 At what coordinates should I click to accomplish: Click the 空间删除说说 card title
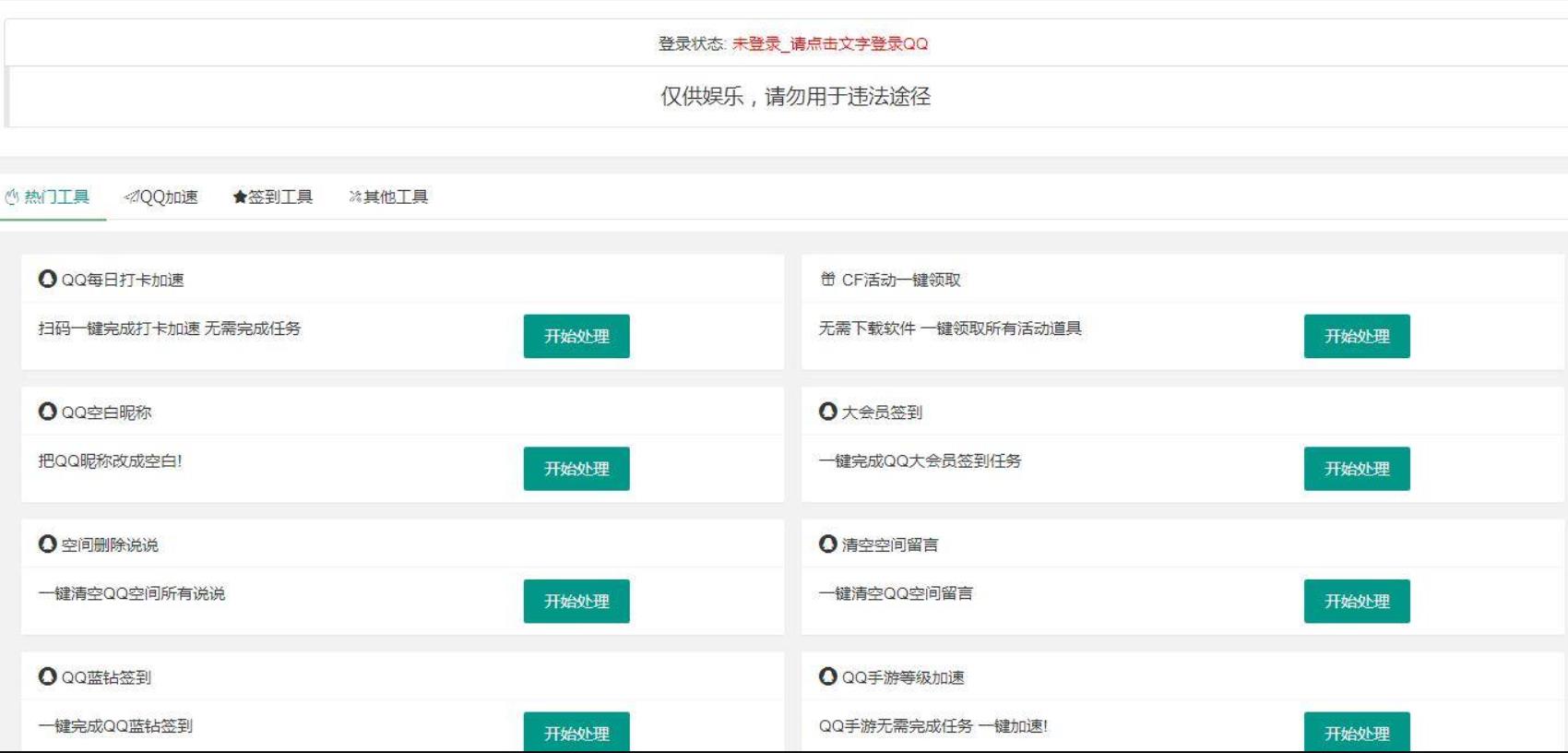point(110,544)
